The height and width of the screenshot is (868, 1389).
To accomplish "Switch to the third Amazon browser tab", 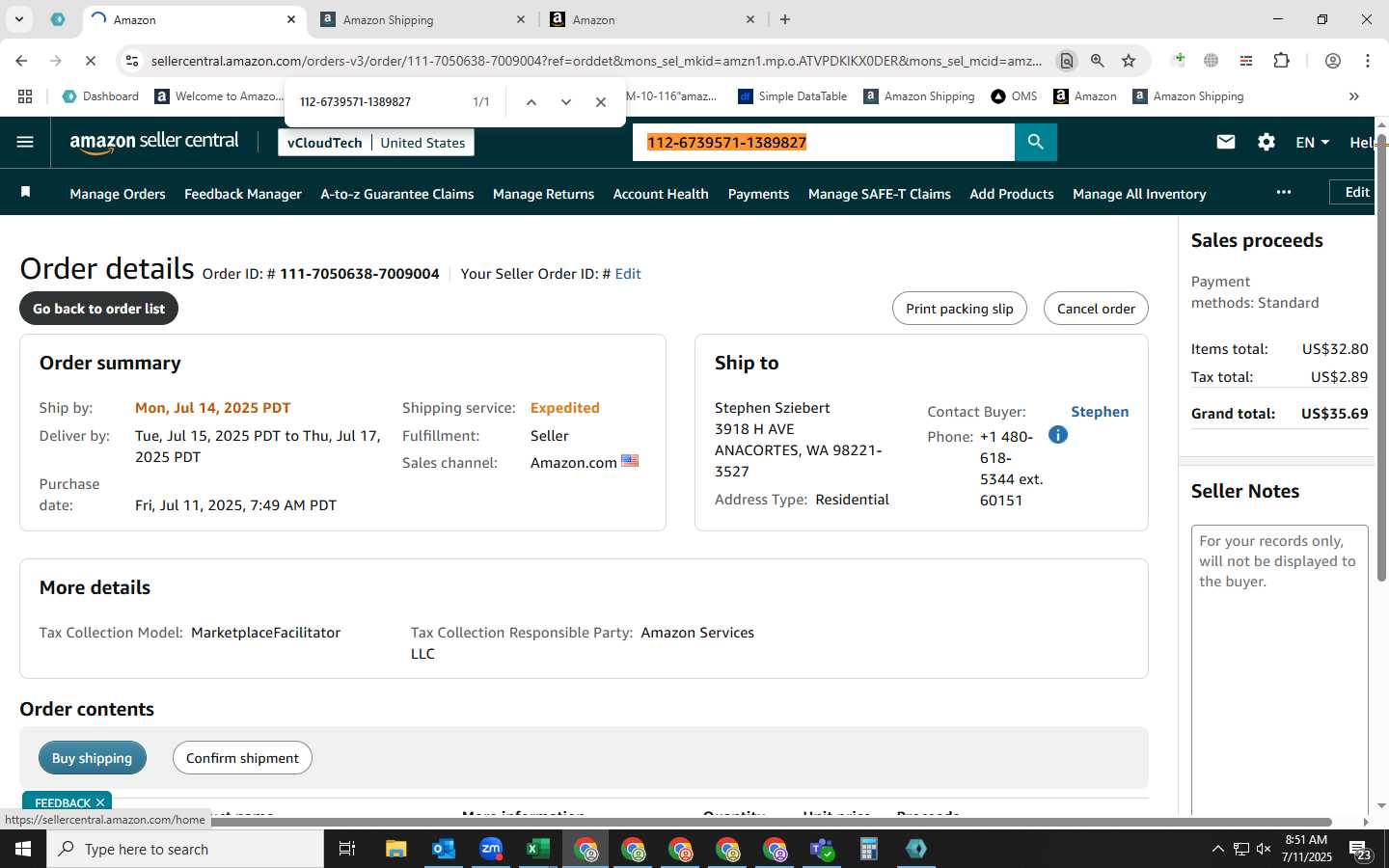I will pyautogui.click(x=654, y=19).
